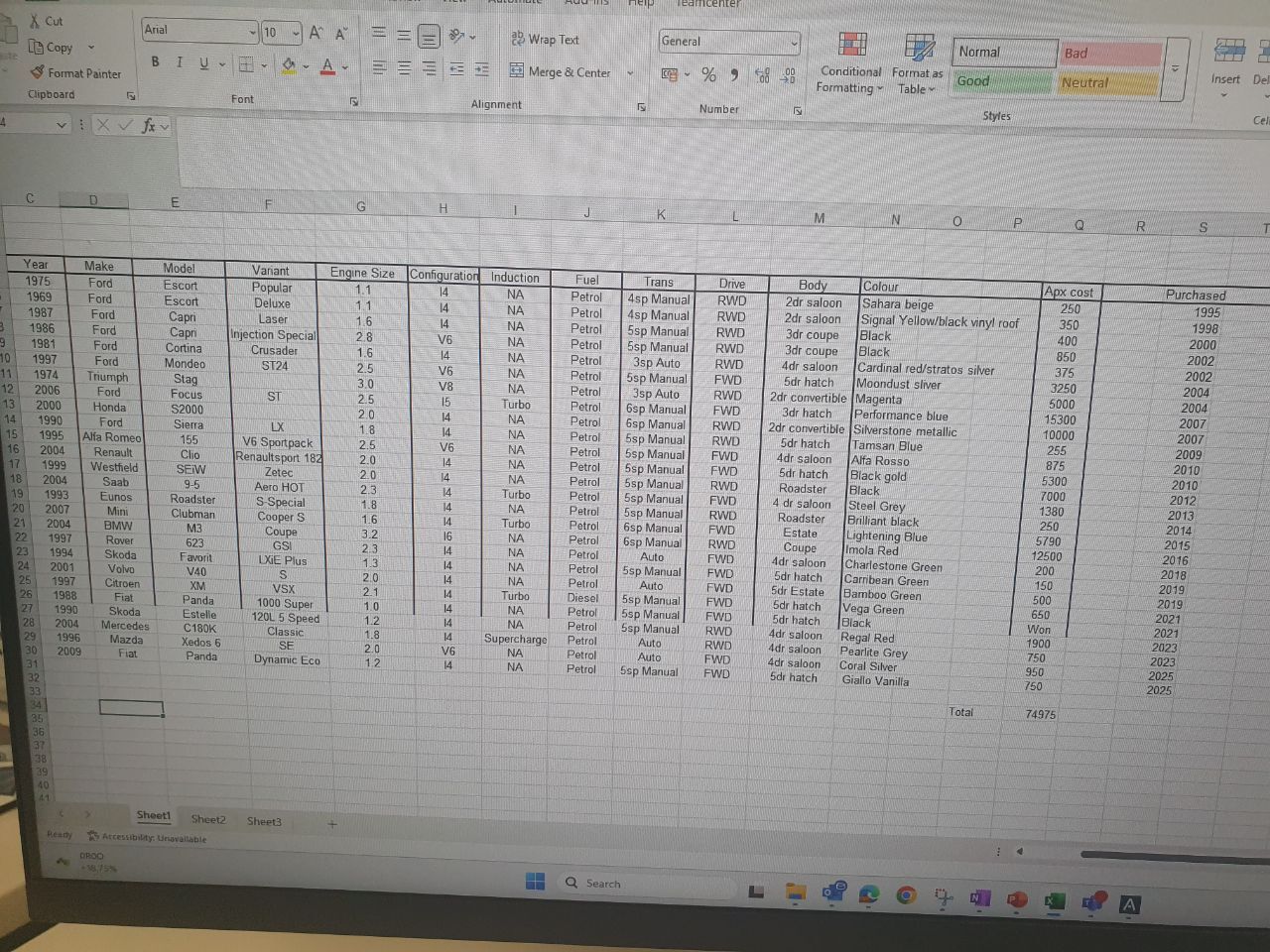Open the font color red A swatch
1270x952 pixels.
(328, 66)
